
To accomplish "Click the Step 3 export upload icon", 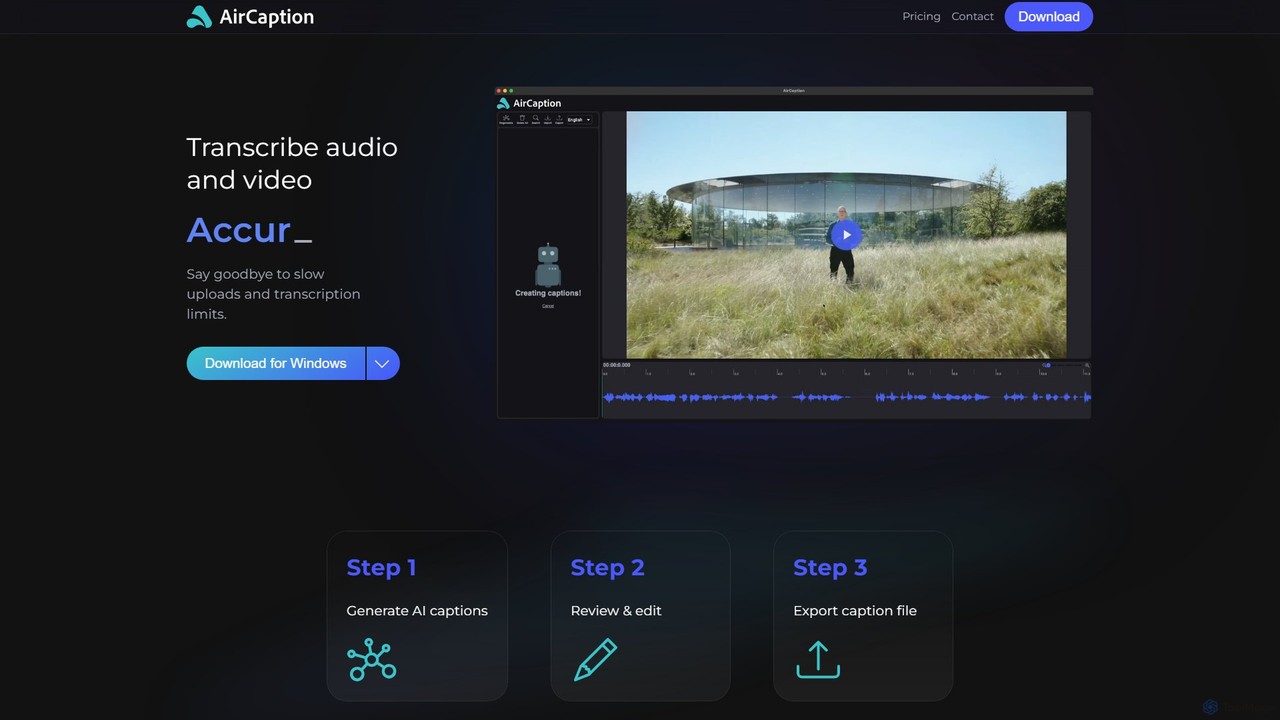I will 818,660.
